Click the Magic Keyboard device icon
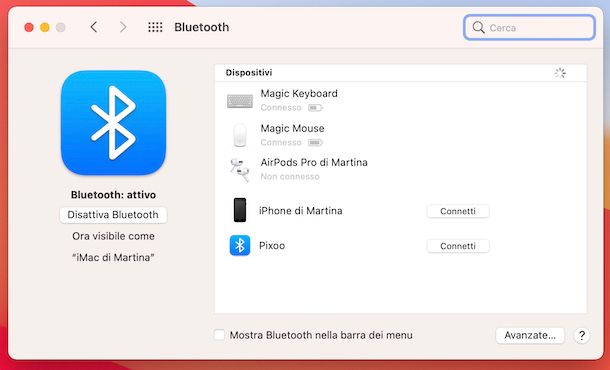This screenshot has height=370, width=610. point(240,101)
